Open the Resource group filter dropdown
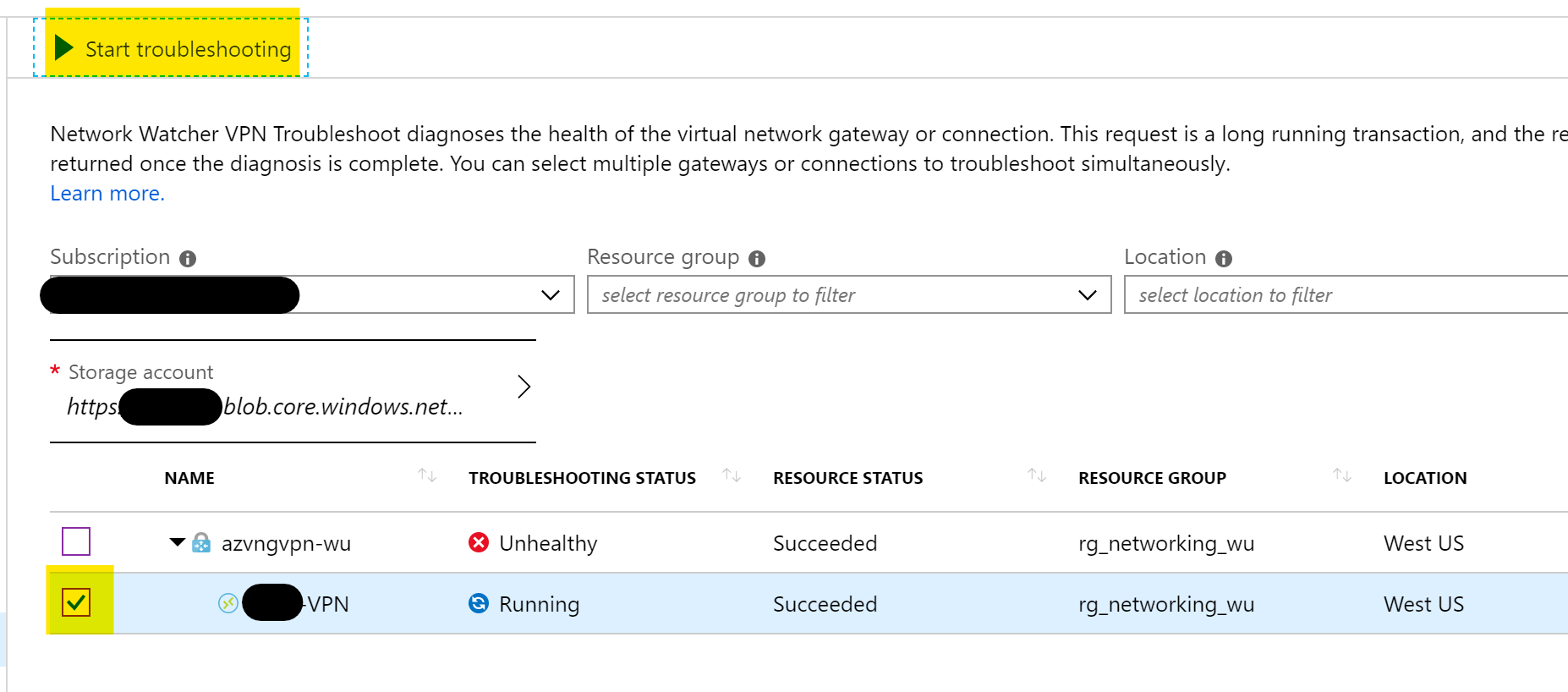This screenshot has width=1568, height=692. [x=1087, y=295]
